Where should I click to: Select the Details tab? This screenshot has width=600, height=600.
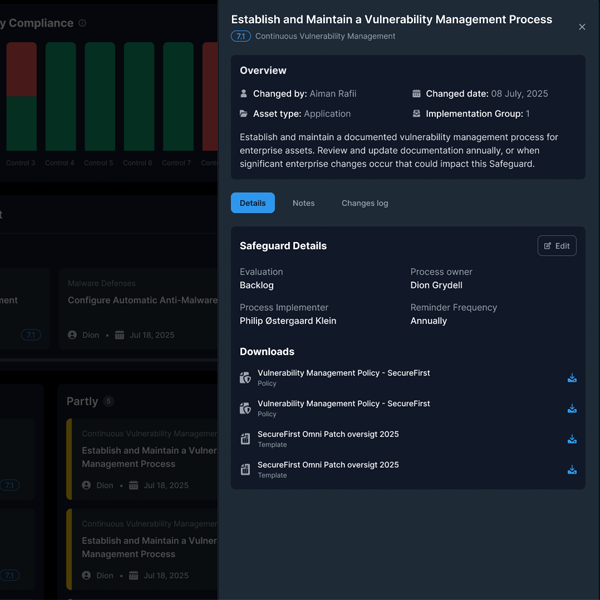pyautogui.click(x=252, y=203)
